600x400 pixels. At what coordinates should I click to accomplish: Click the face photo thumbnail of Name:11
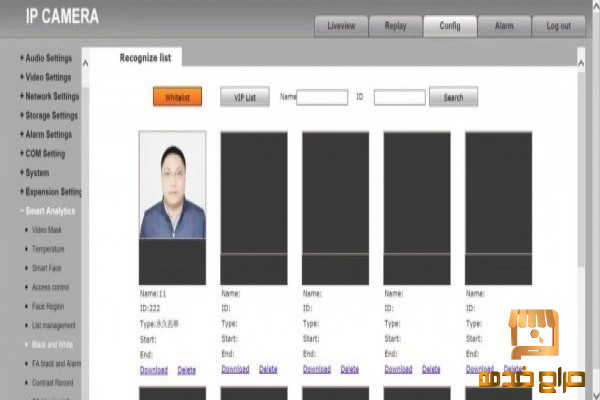(173, 185)
